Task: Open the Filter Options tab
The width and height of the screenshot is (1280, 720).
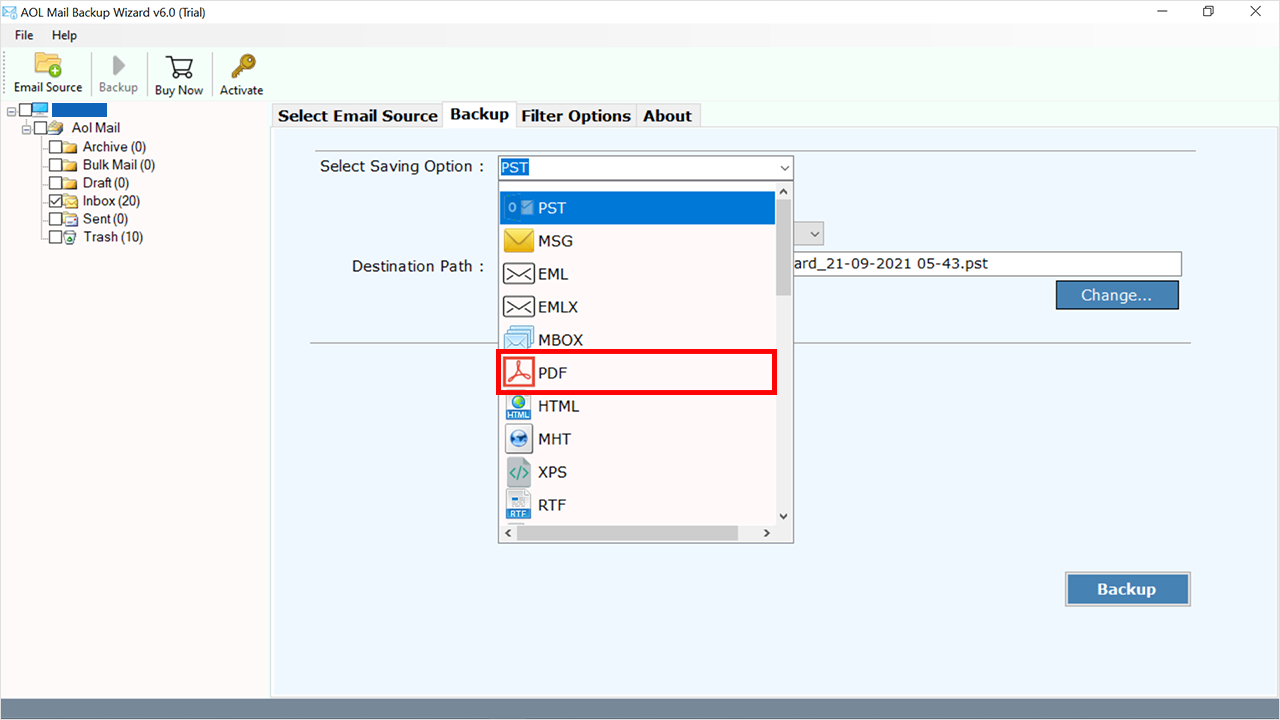Action: pos(576,116)
